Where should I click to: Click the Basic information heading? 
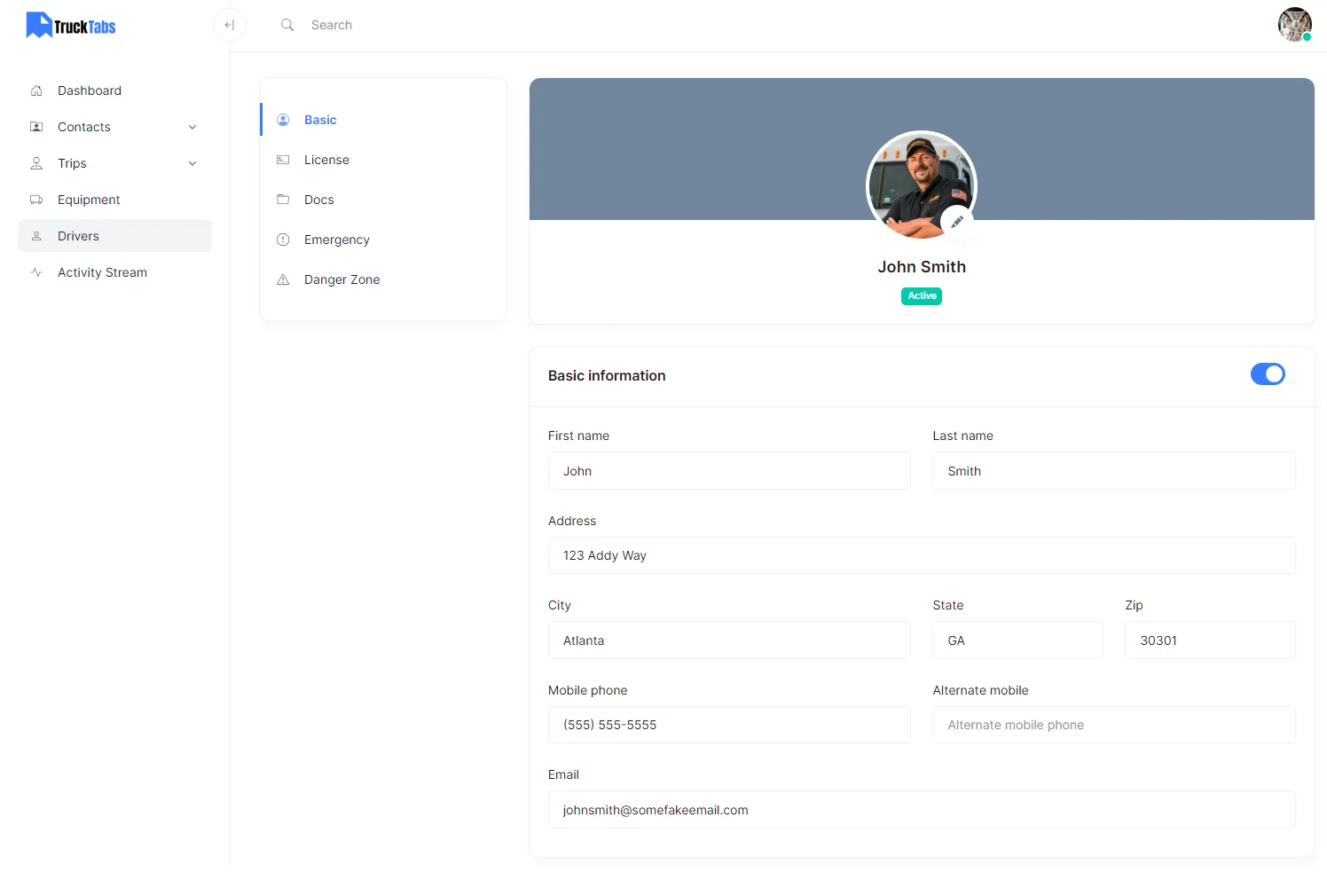[607, 376]
